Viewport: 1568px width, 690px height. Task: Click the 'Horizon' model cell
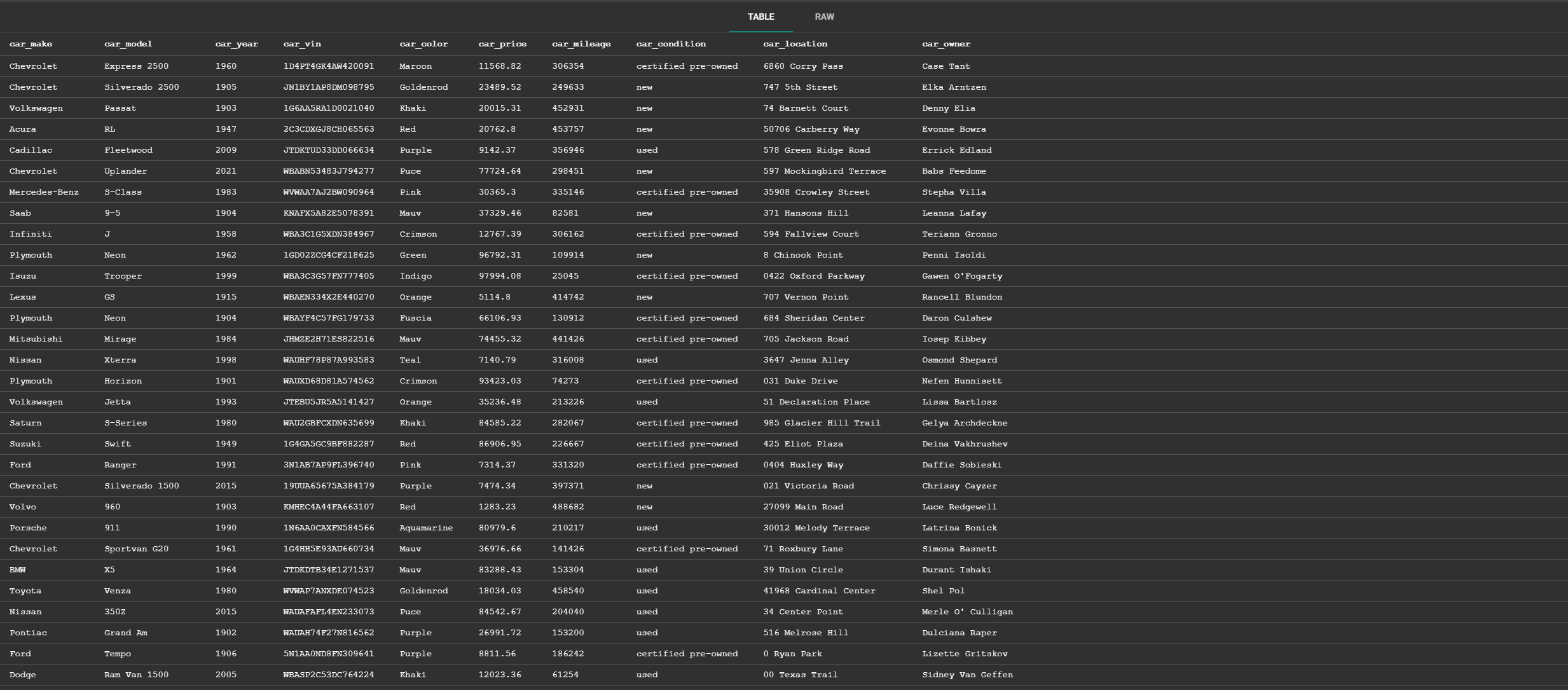123,381
